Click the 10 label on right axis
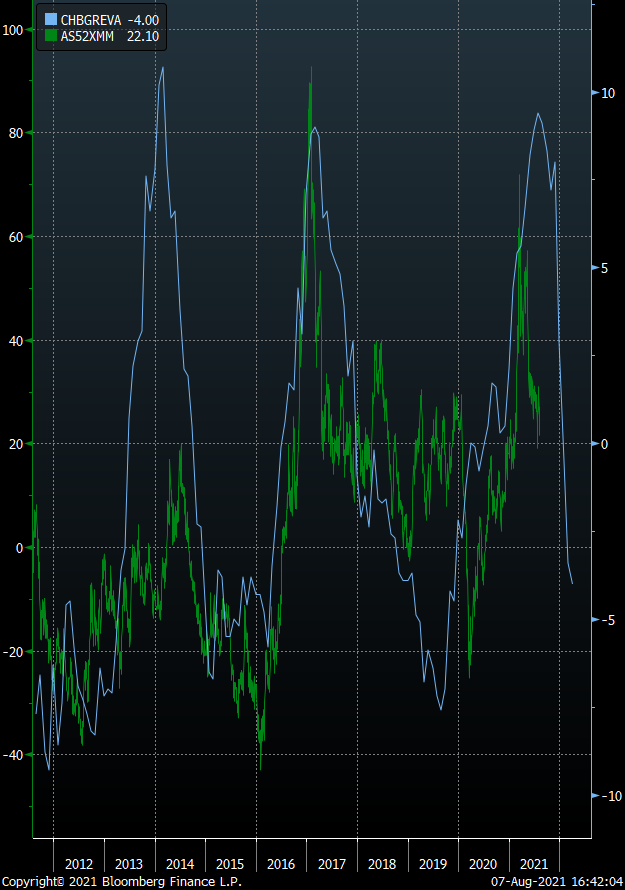 [x=608, y=93]
